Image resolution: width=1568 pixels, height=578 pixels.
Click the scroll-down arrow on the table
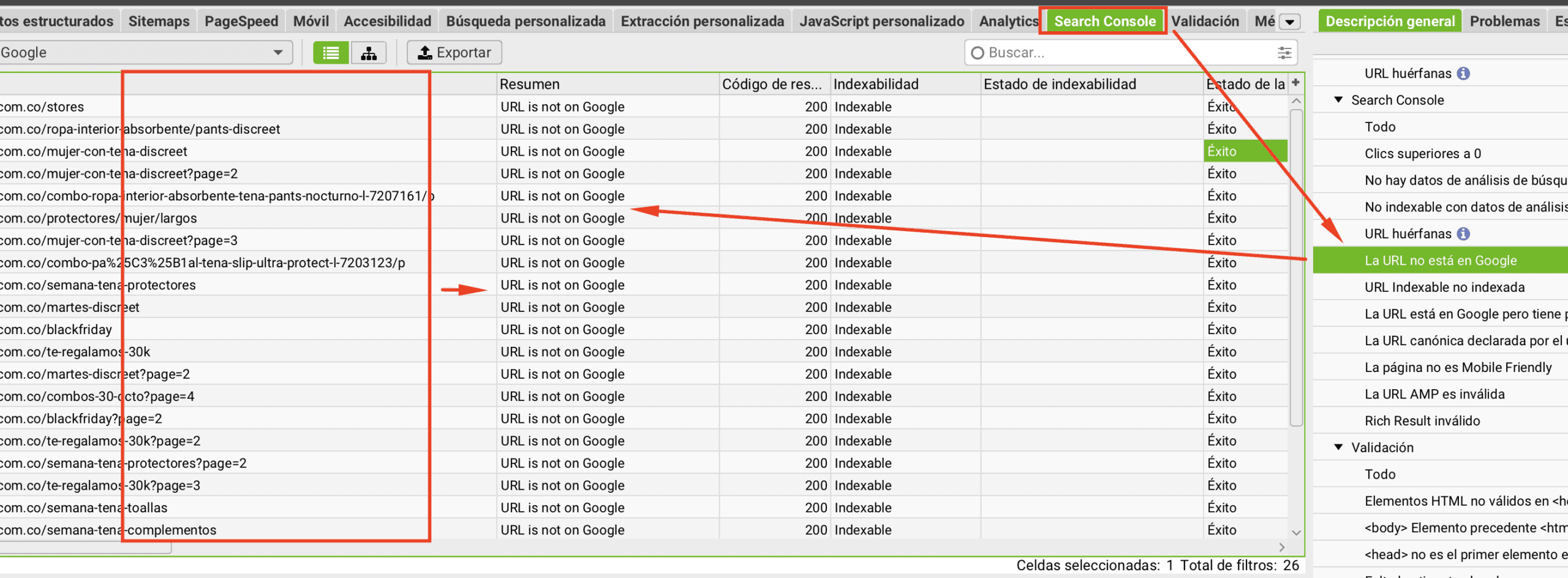pyautogui.click(x=1296, y=533)
